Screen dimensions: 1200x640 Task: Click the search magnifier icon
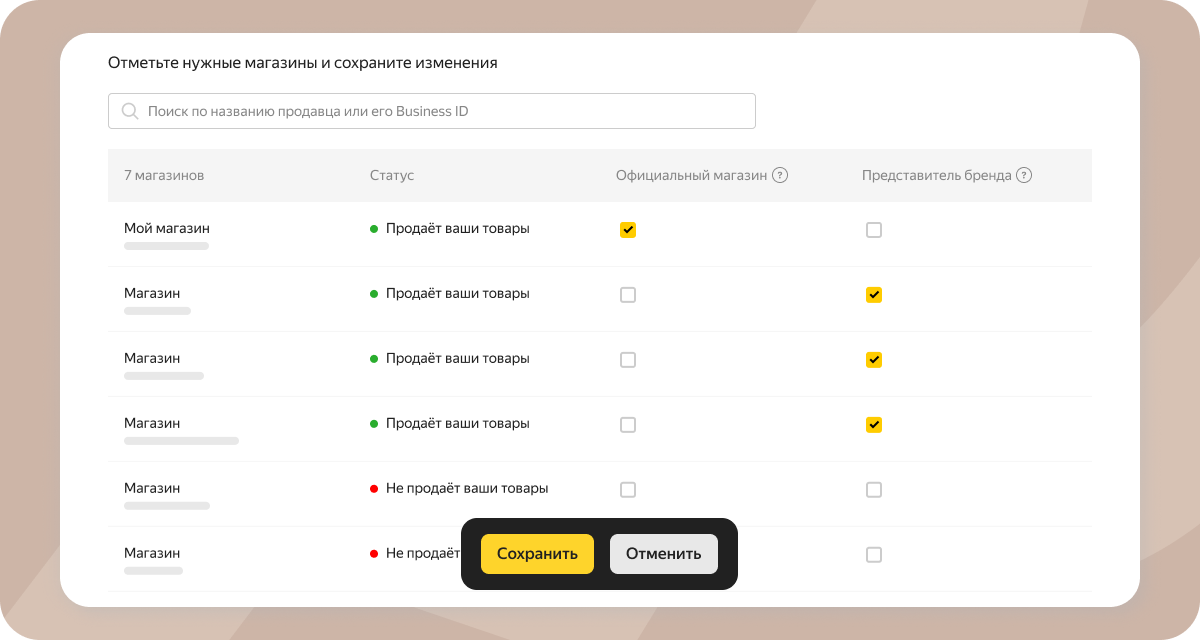[130, 111]
